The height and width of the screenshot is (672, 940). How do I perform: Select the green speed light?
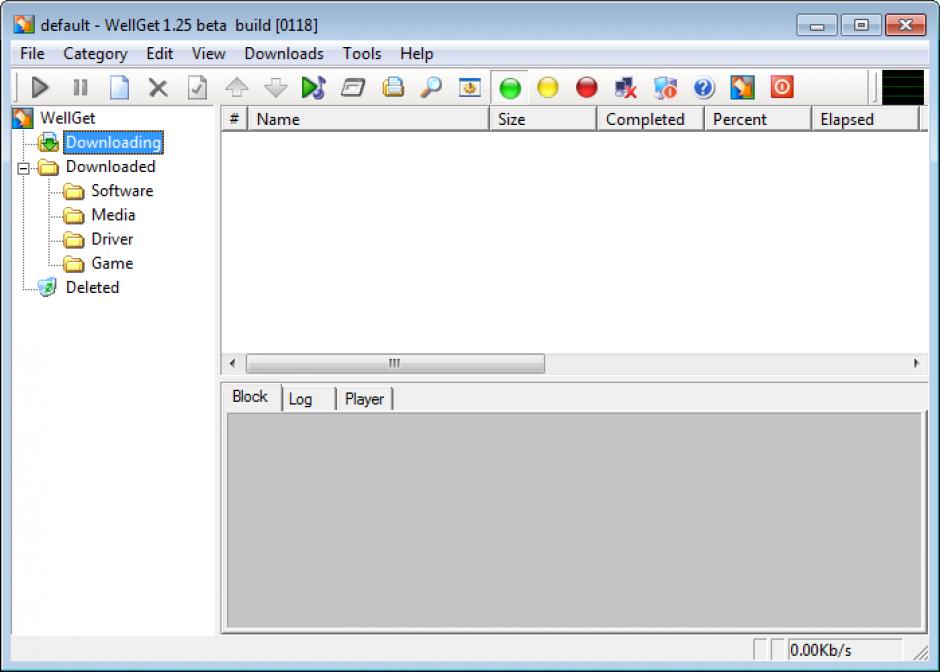[x=510, y=88]
